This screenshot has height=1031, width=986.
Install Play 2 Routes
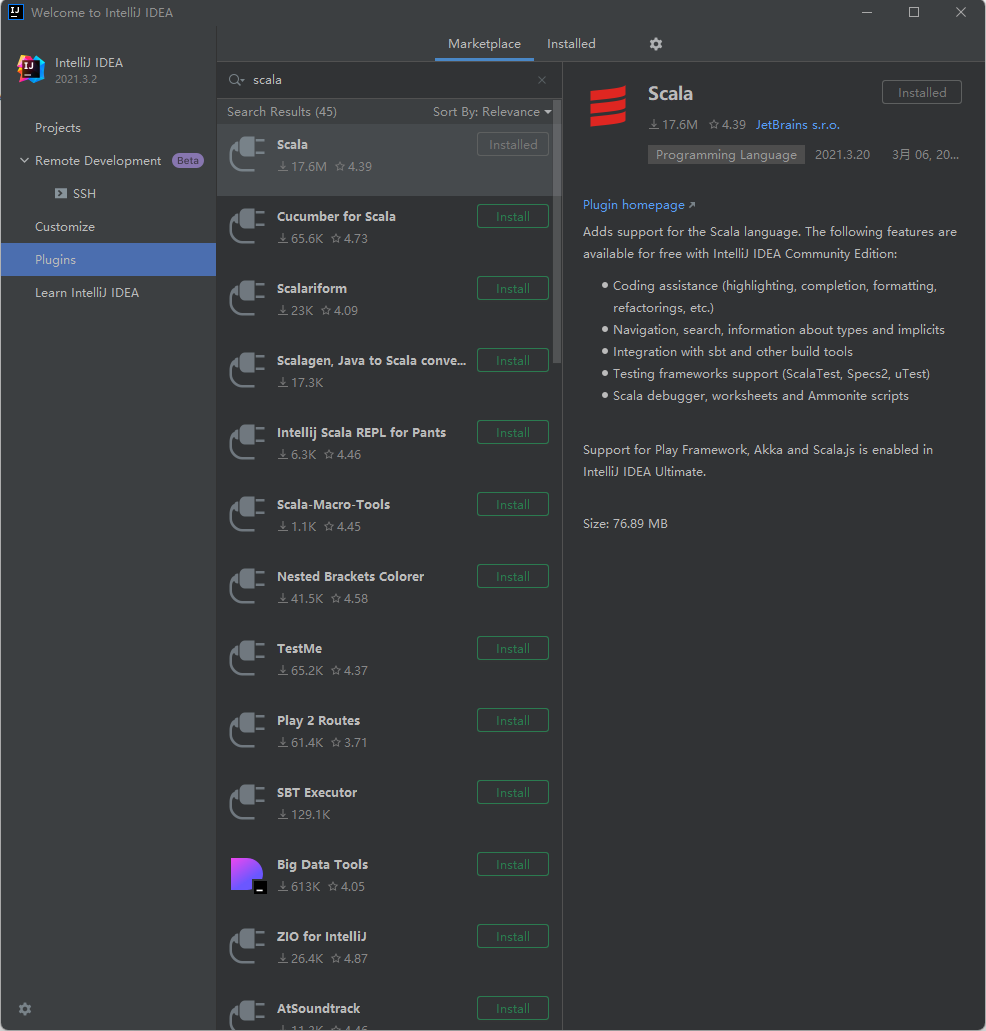(x=513, y=720)
